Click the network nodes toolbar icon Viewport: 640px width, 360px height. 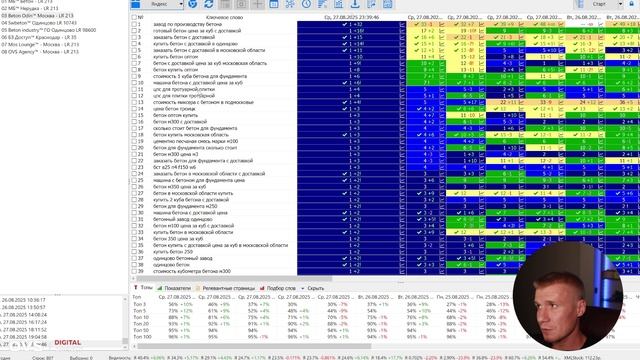coord(290,4)
